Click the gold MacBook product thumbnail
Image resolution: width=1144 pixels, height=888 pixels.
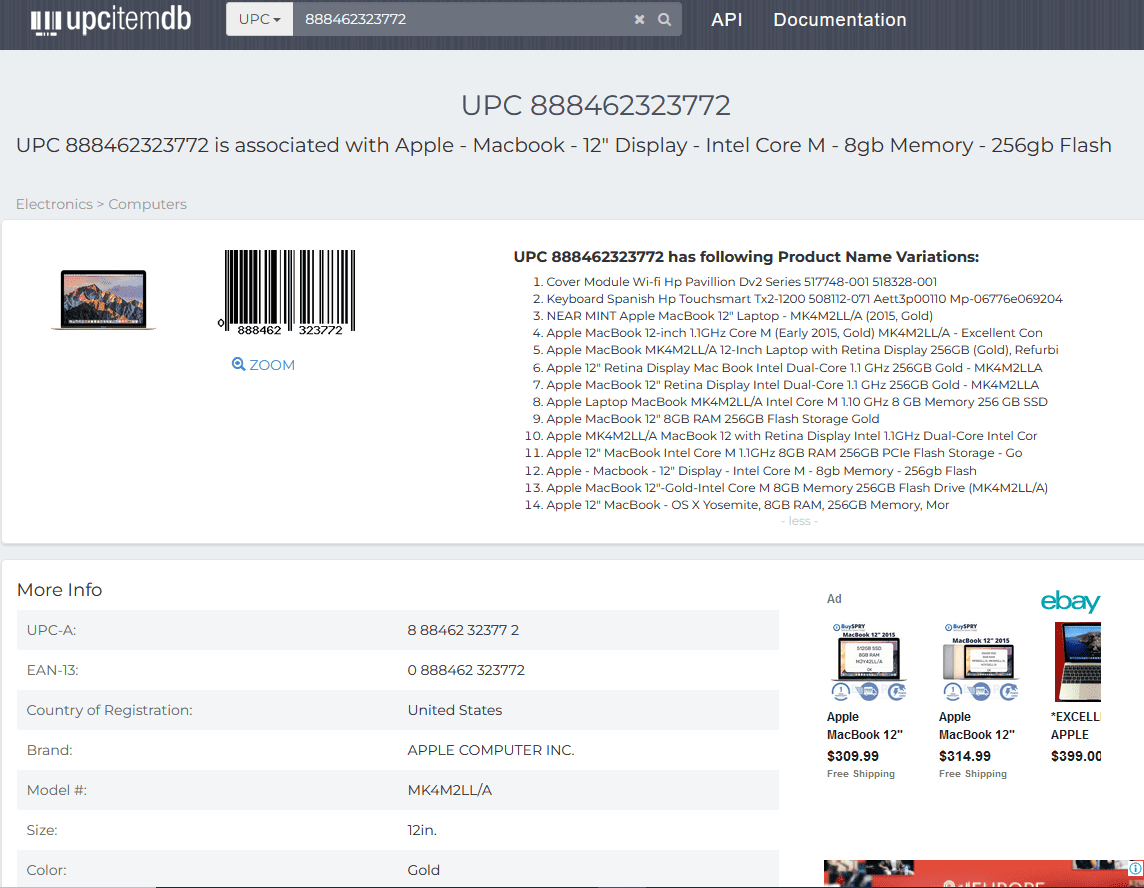(103, 299)
